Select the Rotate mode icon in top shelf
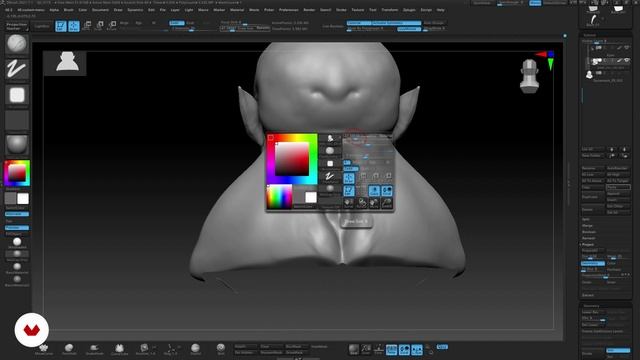640x360 pixels. (x=112, y=26)
